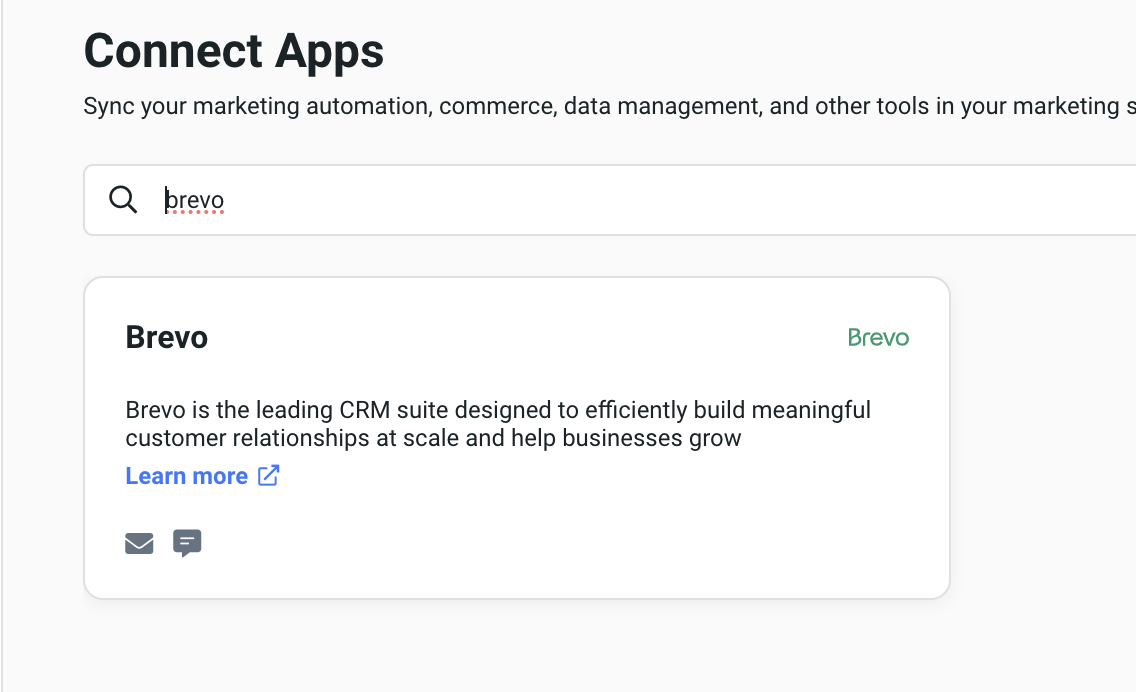This screenshot has width=1136, height=692.
Task: Click empty area right side of search box
Action: (900, 200)
